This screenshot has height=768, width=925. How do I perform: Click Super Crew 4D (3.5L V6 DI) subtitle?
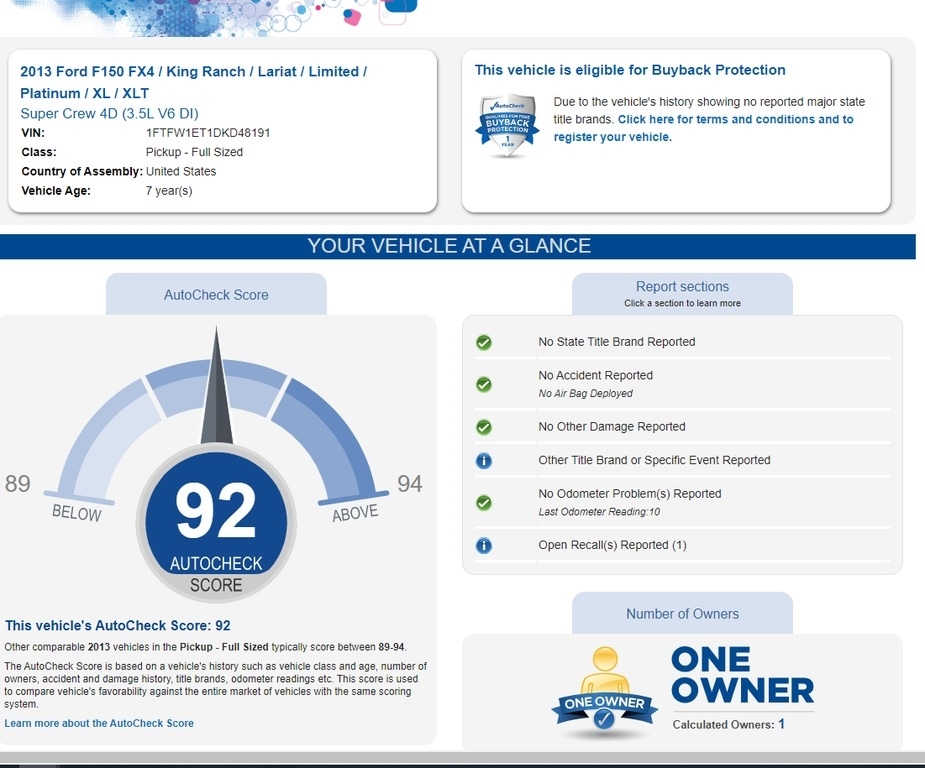point(109,114)
